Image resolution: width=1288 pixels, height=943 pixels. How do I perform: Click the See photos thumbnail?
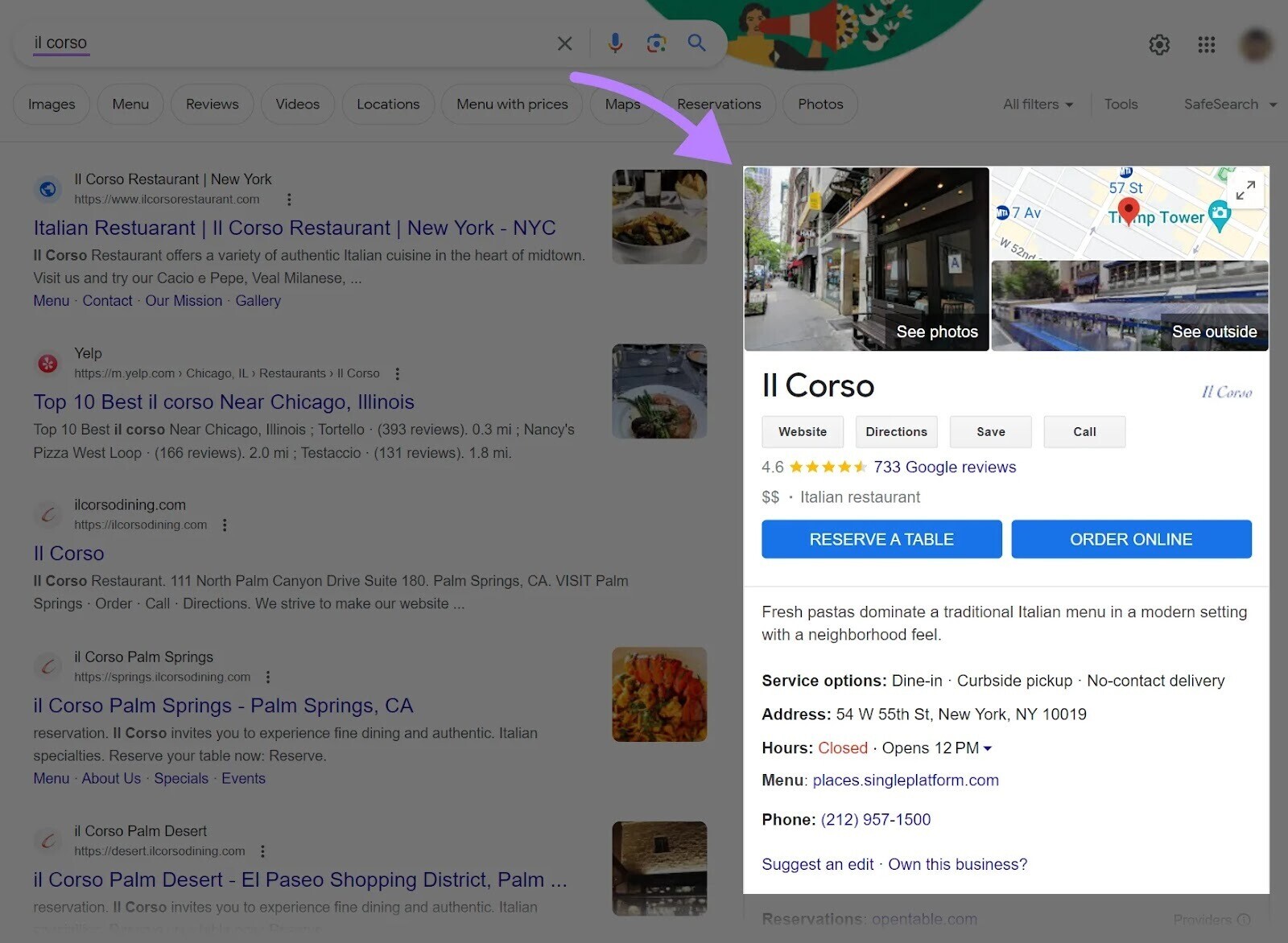[866, 259]
